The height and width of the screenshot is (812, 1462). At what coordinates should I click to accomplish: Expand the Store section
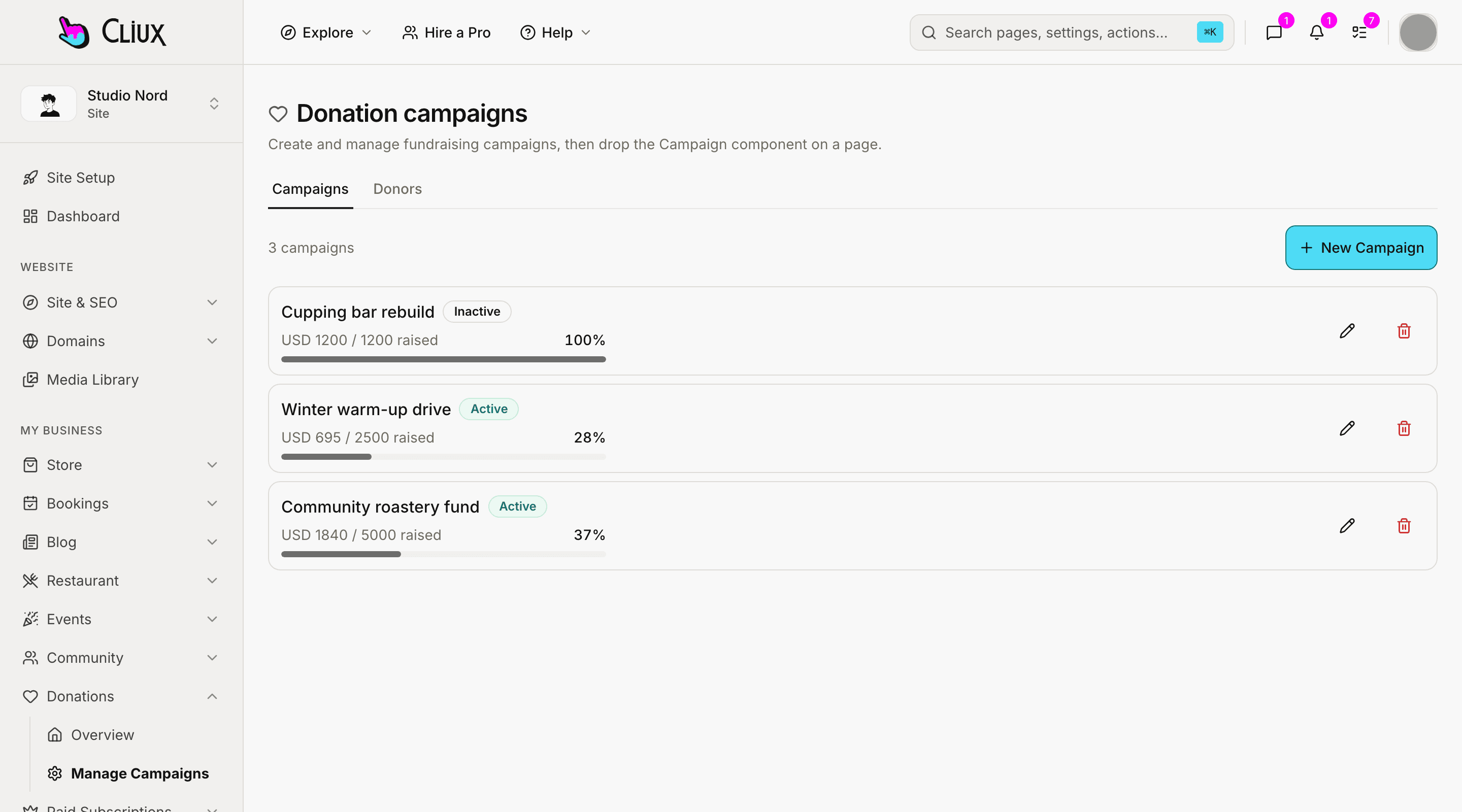121,465
